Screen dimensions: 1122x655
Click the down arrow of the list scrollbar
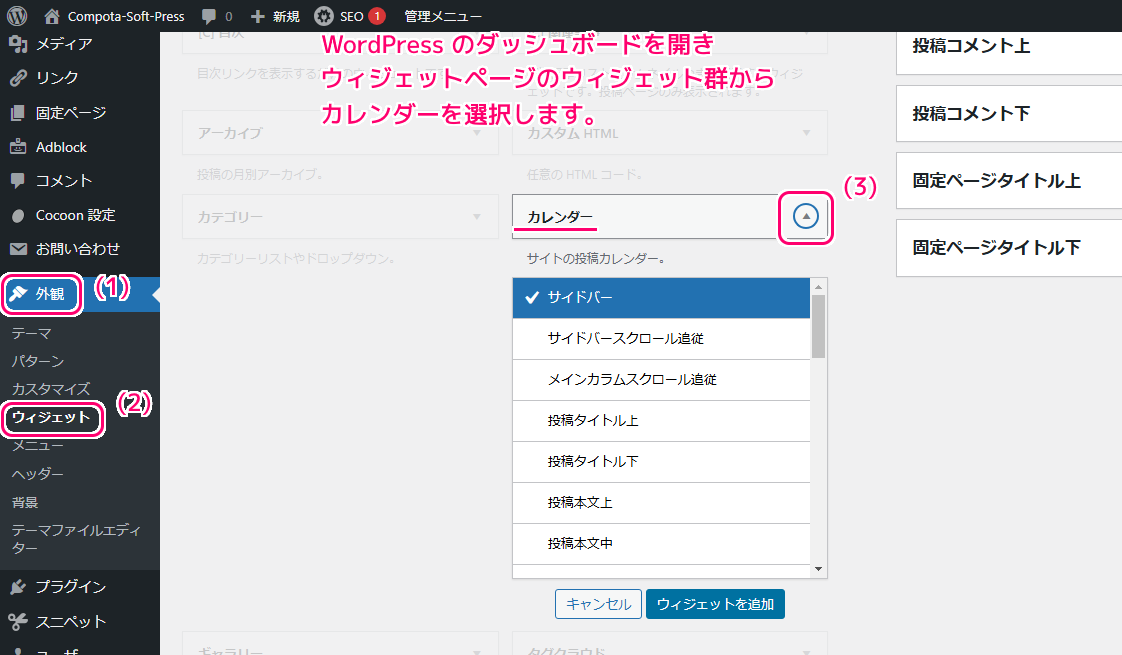click(819, 568)
